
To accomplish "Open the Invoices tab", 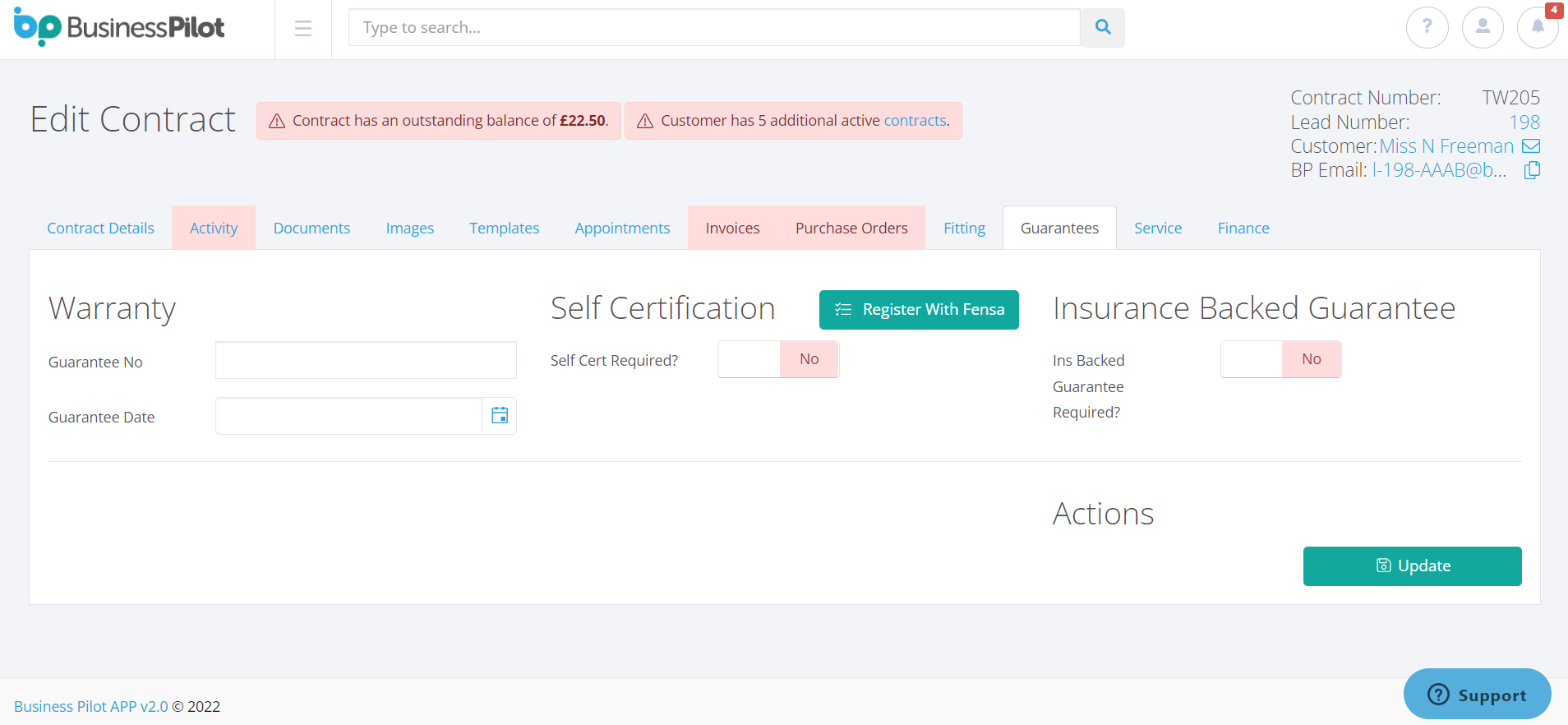I will (732, 229).
